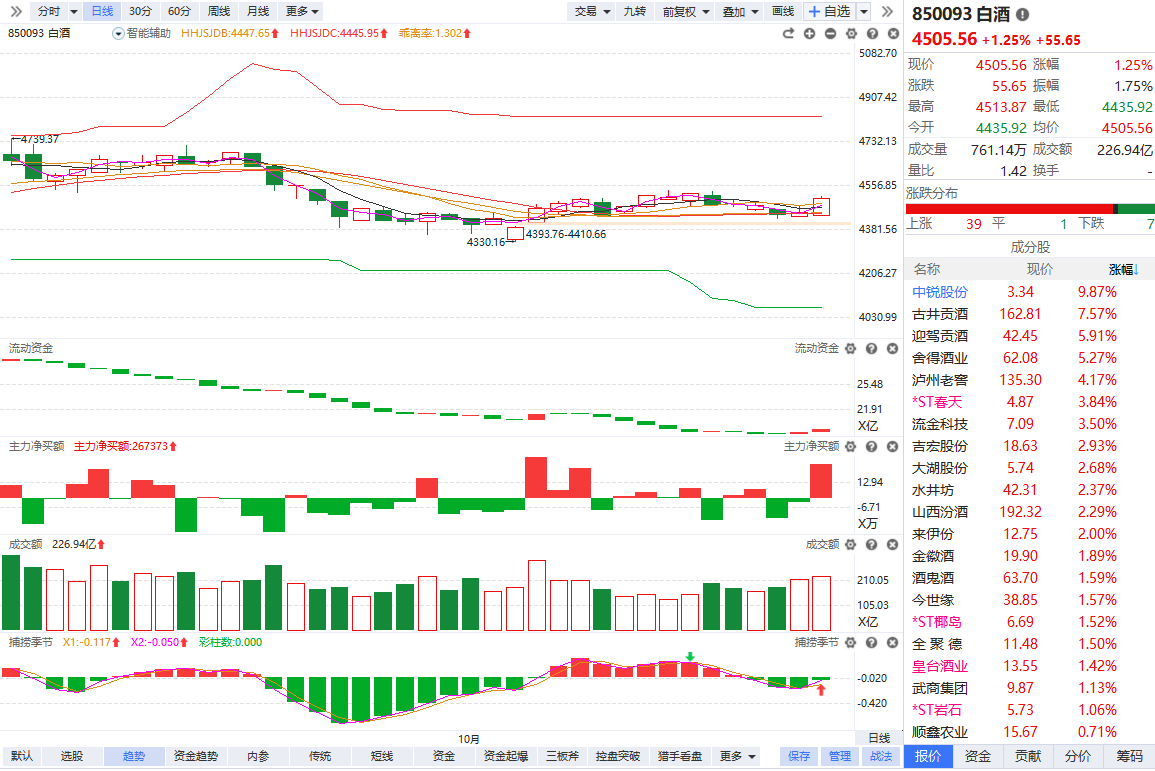Click the share icon above the chart
1155x771 pixels.
tap(788, 33)
